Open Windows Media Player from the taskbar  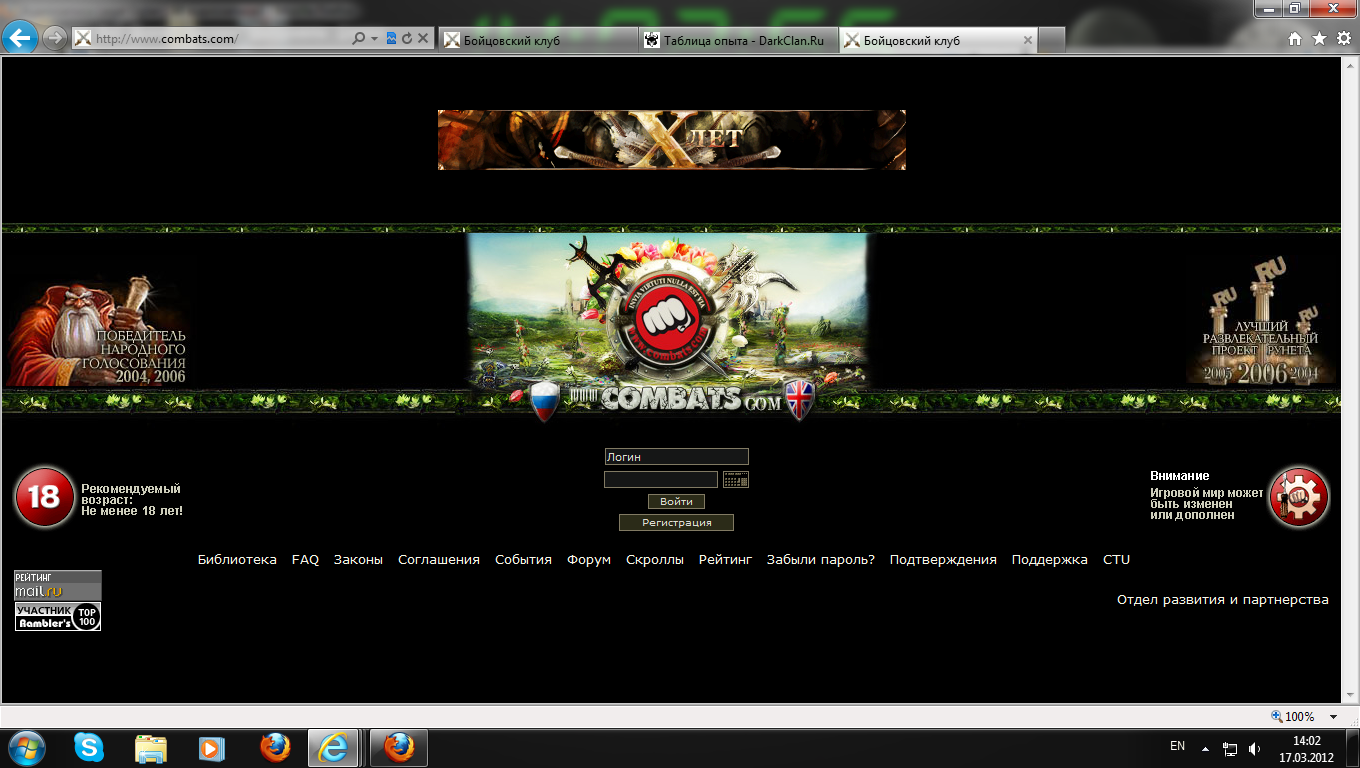[x=212, y=747]
